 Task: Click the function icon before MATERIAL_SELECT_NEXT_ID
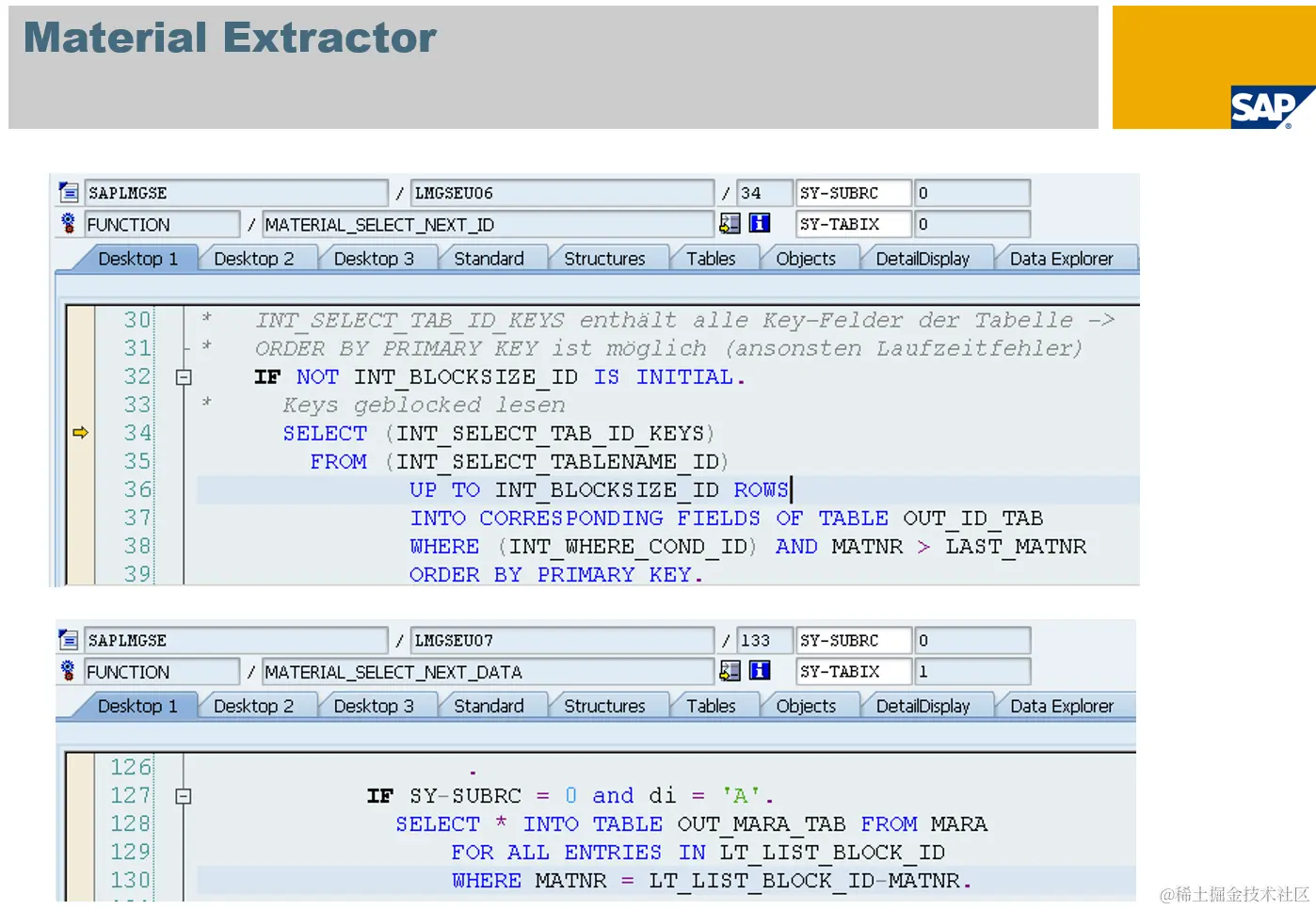(x=68, y=224)
